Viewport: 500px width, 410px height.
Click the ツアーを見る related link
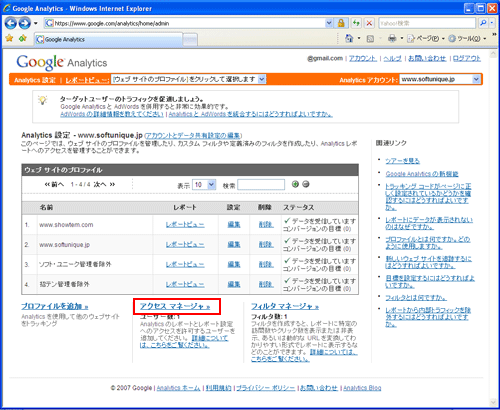click(402, 161)
